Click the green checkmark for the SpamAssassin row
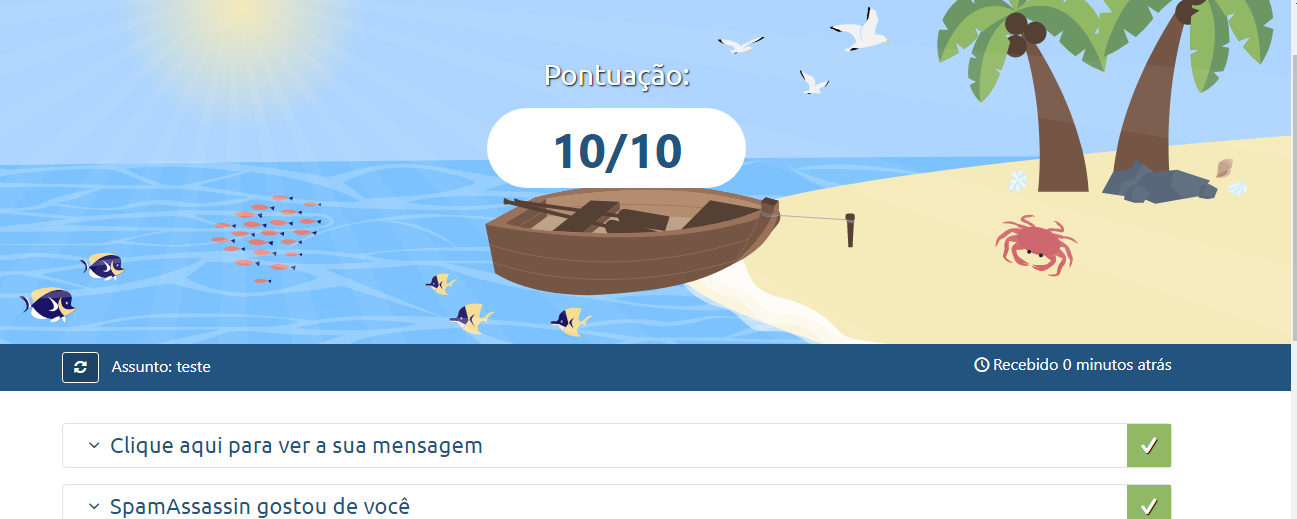The image size is (1297, 519). (x=1149, y=502)
